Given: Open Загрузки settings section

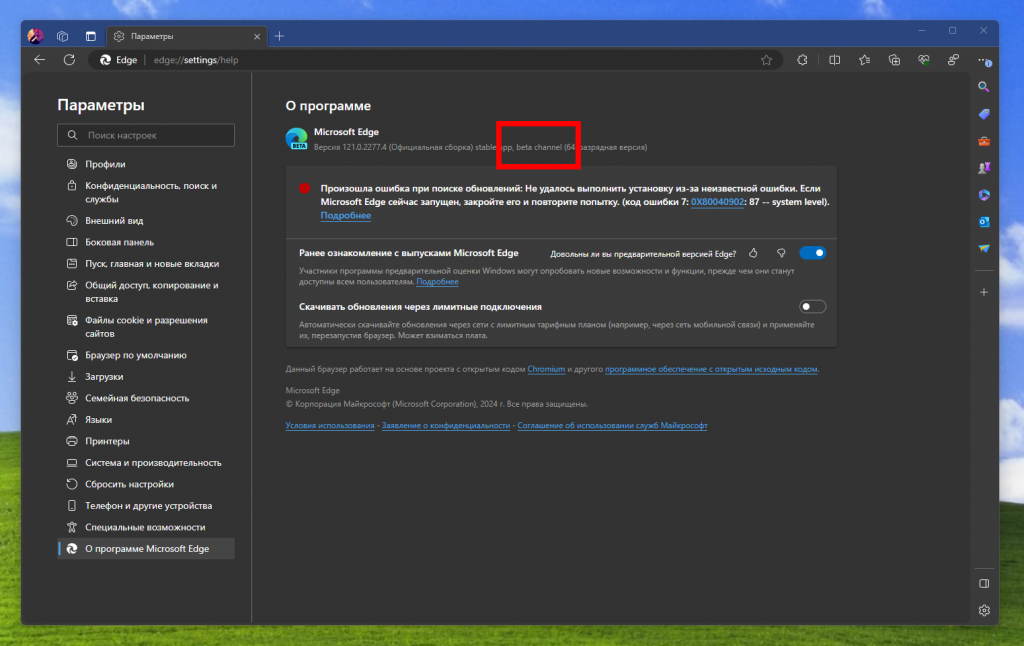Looking at the screenshot, I should pyautogui.click(x=146, y=377).
